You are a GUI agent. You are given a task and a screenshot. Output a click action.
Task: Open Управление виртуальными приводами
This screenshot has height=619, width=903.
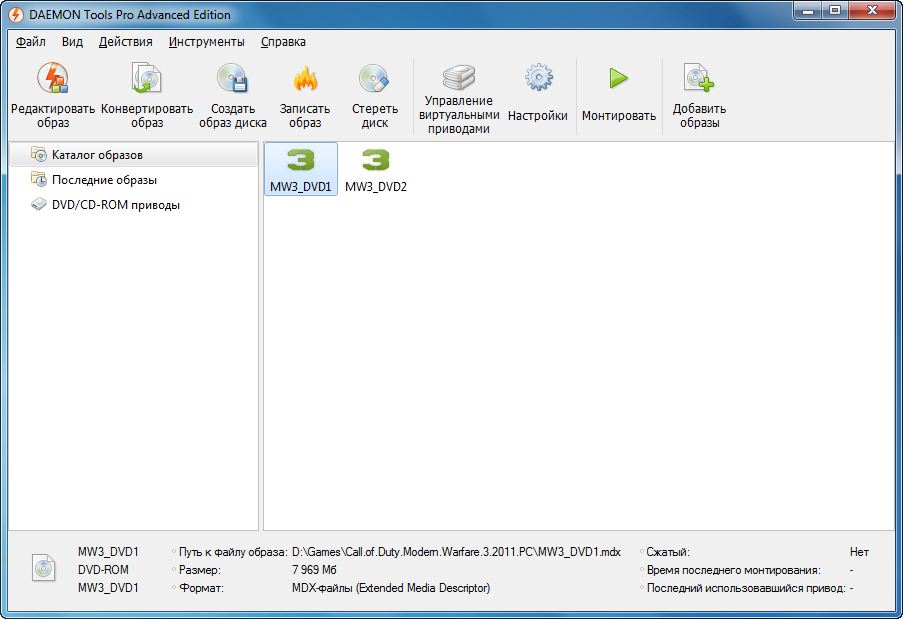(459, 98)
